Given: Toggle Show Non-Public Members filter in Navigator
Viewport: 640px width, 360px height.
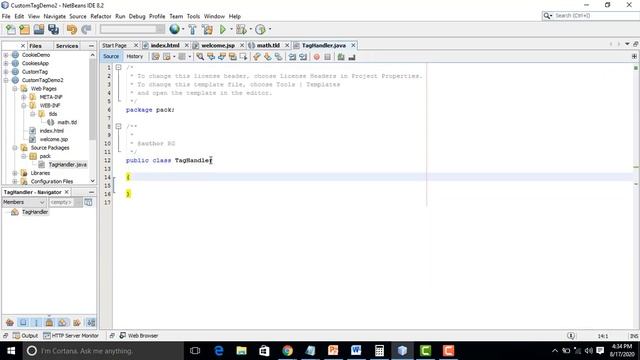Looking at the screenshot, I should click(x=49, y=322).
